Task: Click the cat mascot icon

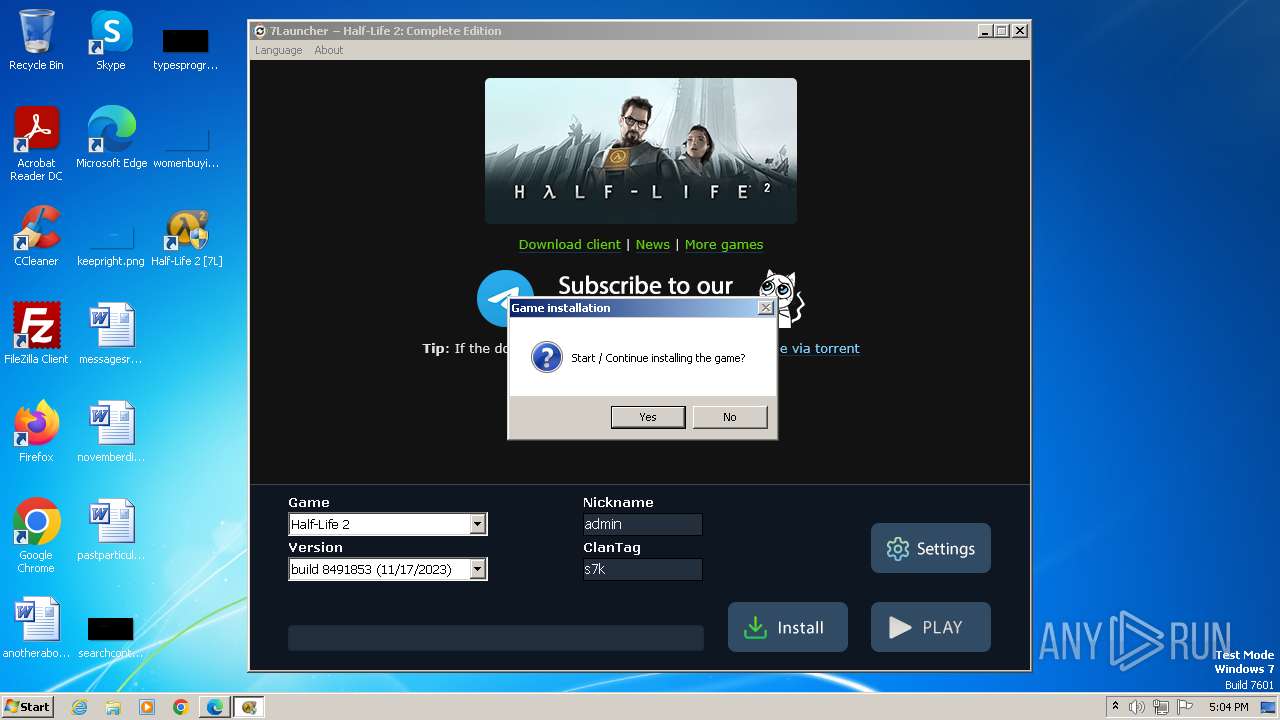Action: click(x=781, y=296)
